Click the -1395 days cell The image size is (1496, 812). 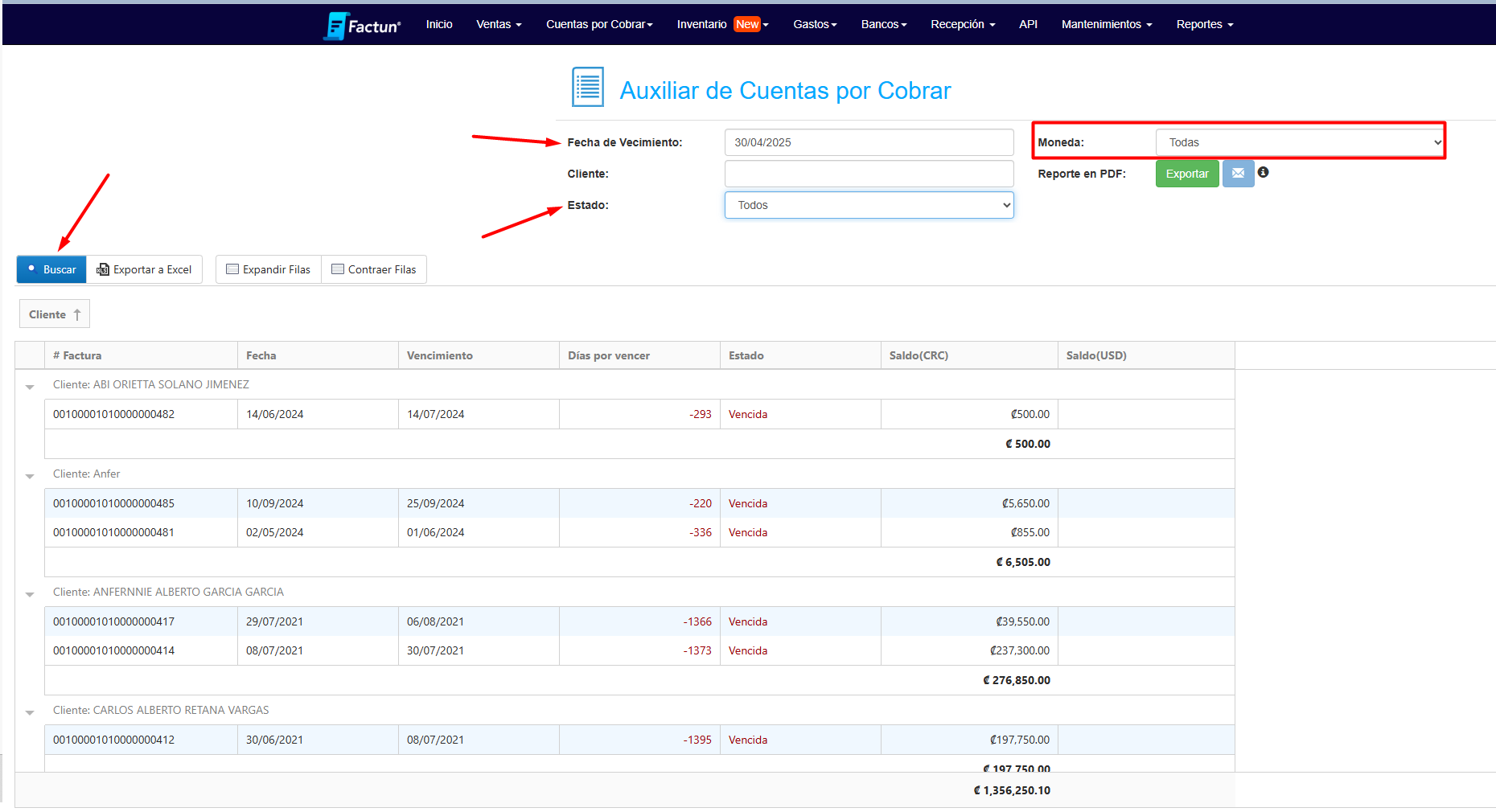(x=639, y=740)
